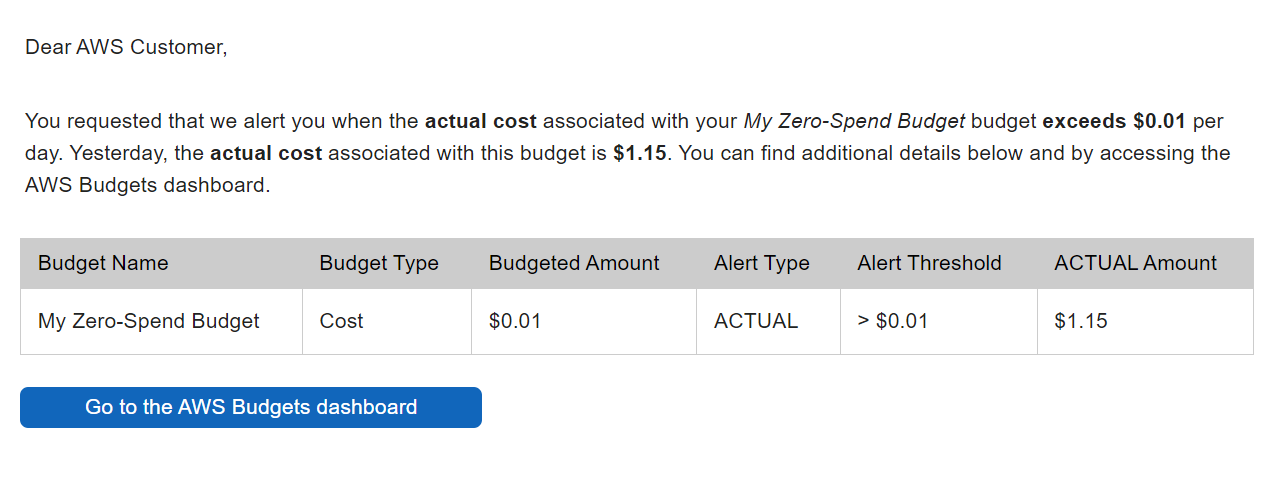Click the Budget Type column header
The width and height of the screenshot is (1263, 483).
click(379, 263)
